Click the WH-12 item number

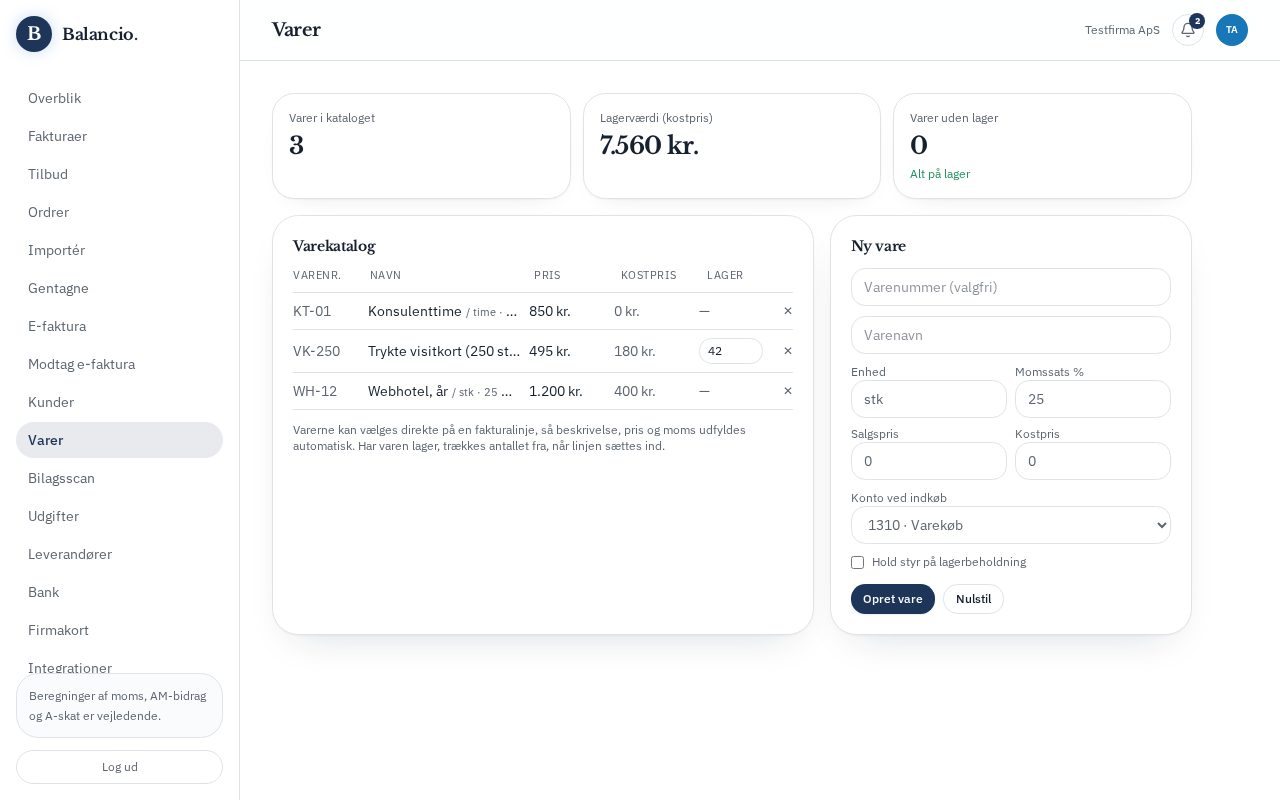pyautogui.click(x=315, y=391)
